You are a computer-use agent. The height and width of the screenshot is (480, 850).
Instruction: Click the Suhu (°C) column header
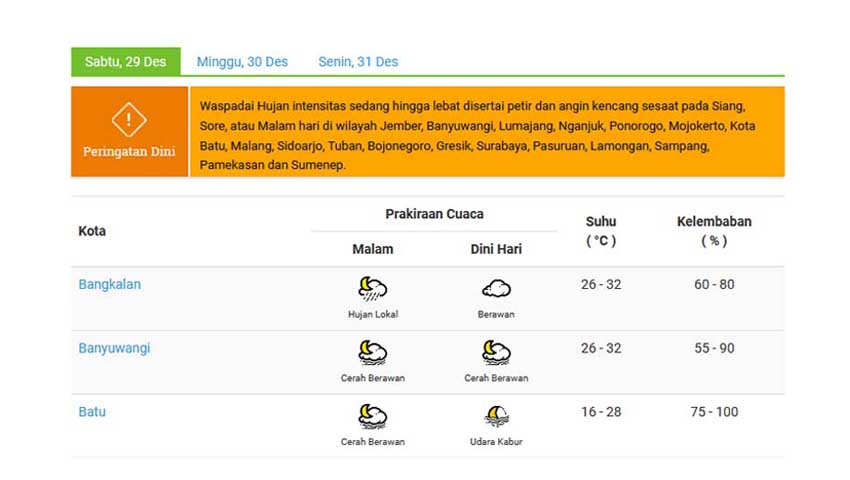click(x=601, y=231)
